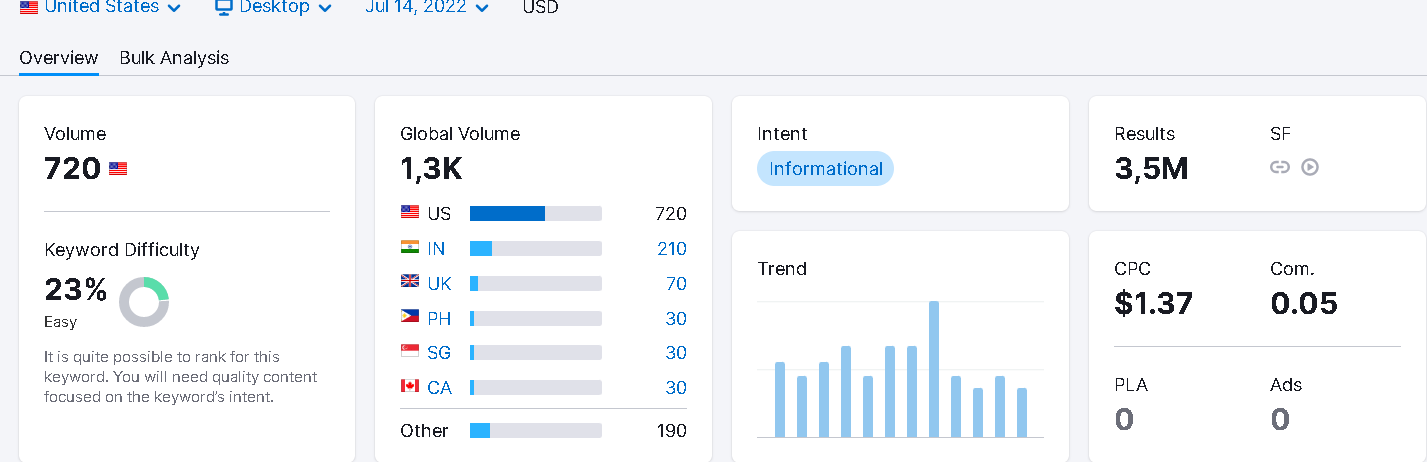Image resolution: width=1427 pixels, height=462 pixels.
Task: Click the 210 volume value for India
Action: coord(672,248)
